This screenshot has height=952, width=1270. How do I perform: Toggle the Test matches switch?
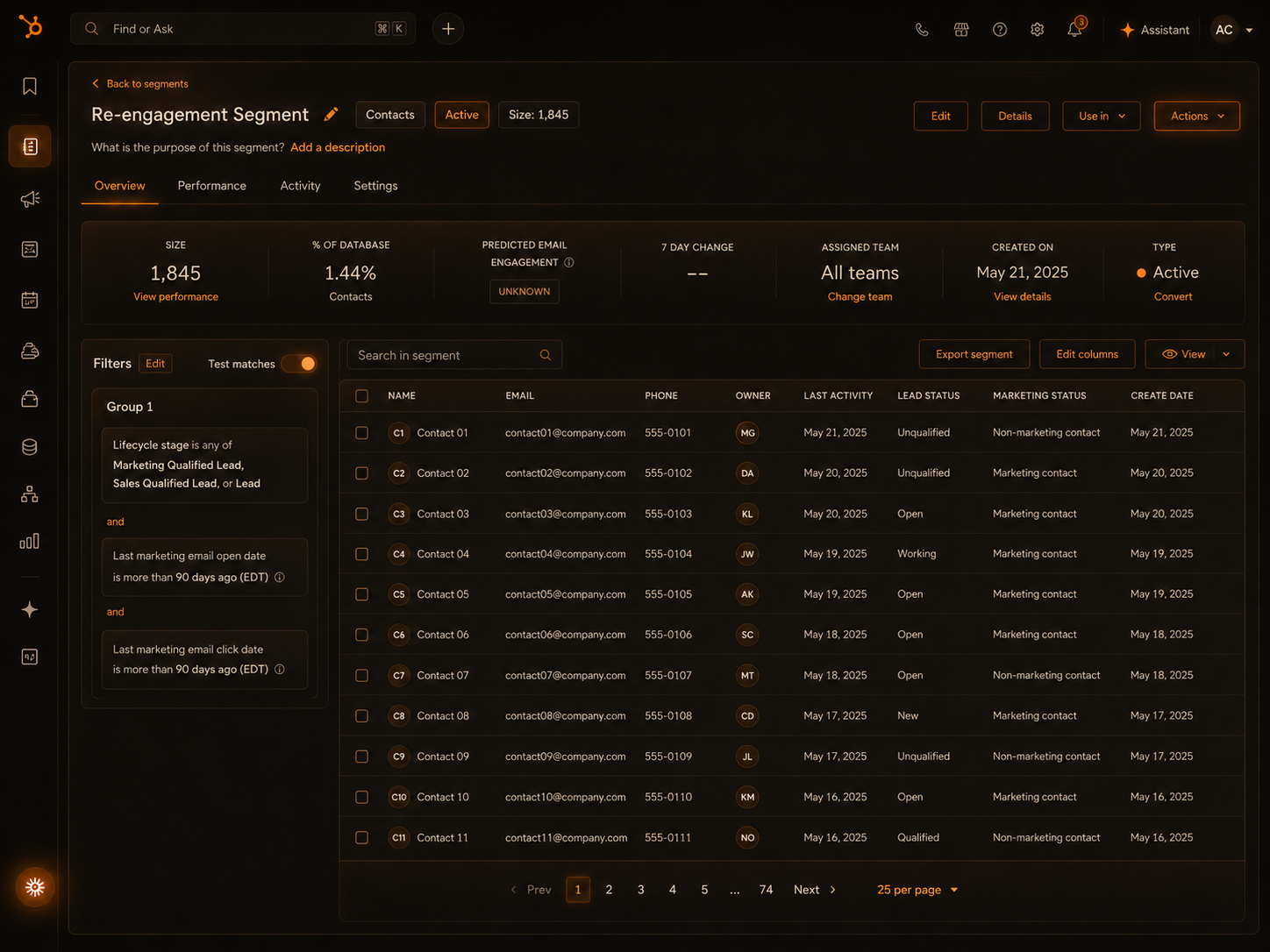[299, 363]
